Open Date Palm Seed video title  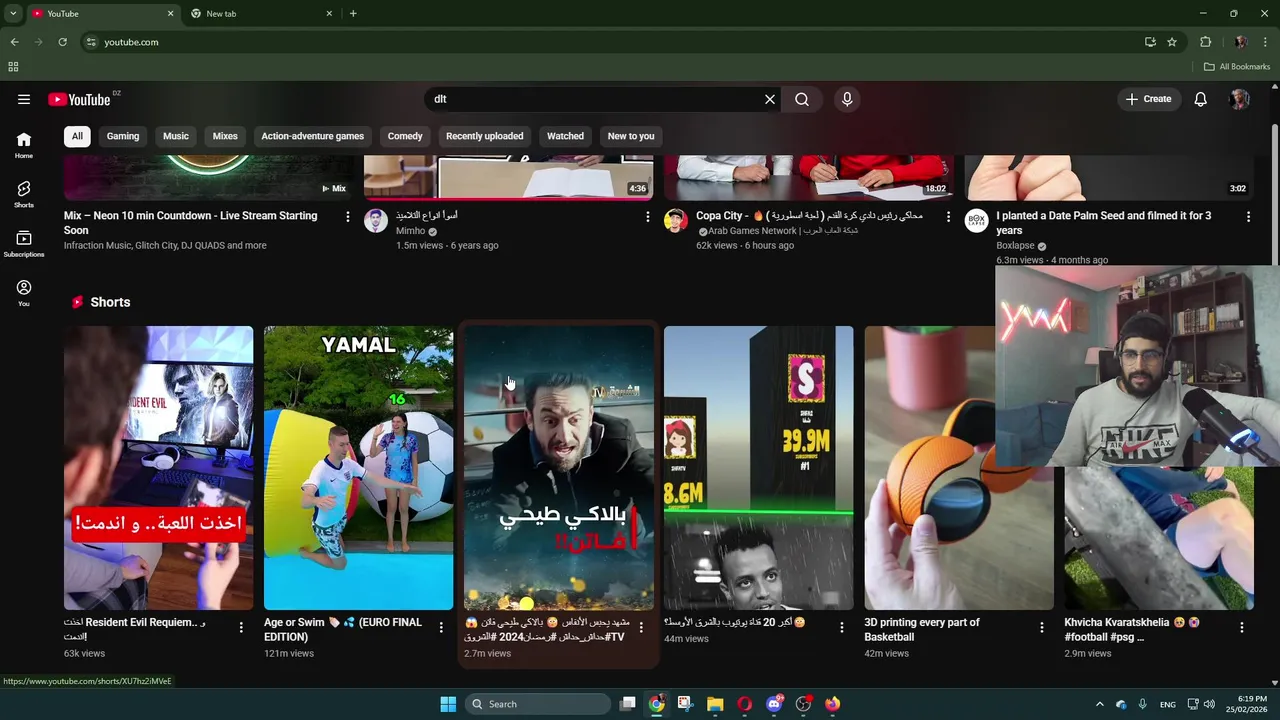[1103, 223]
